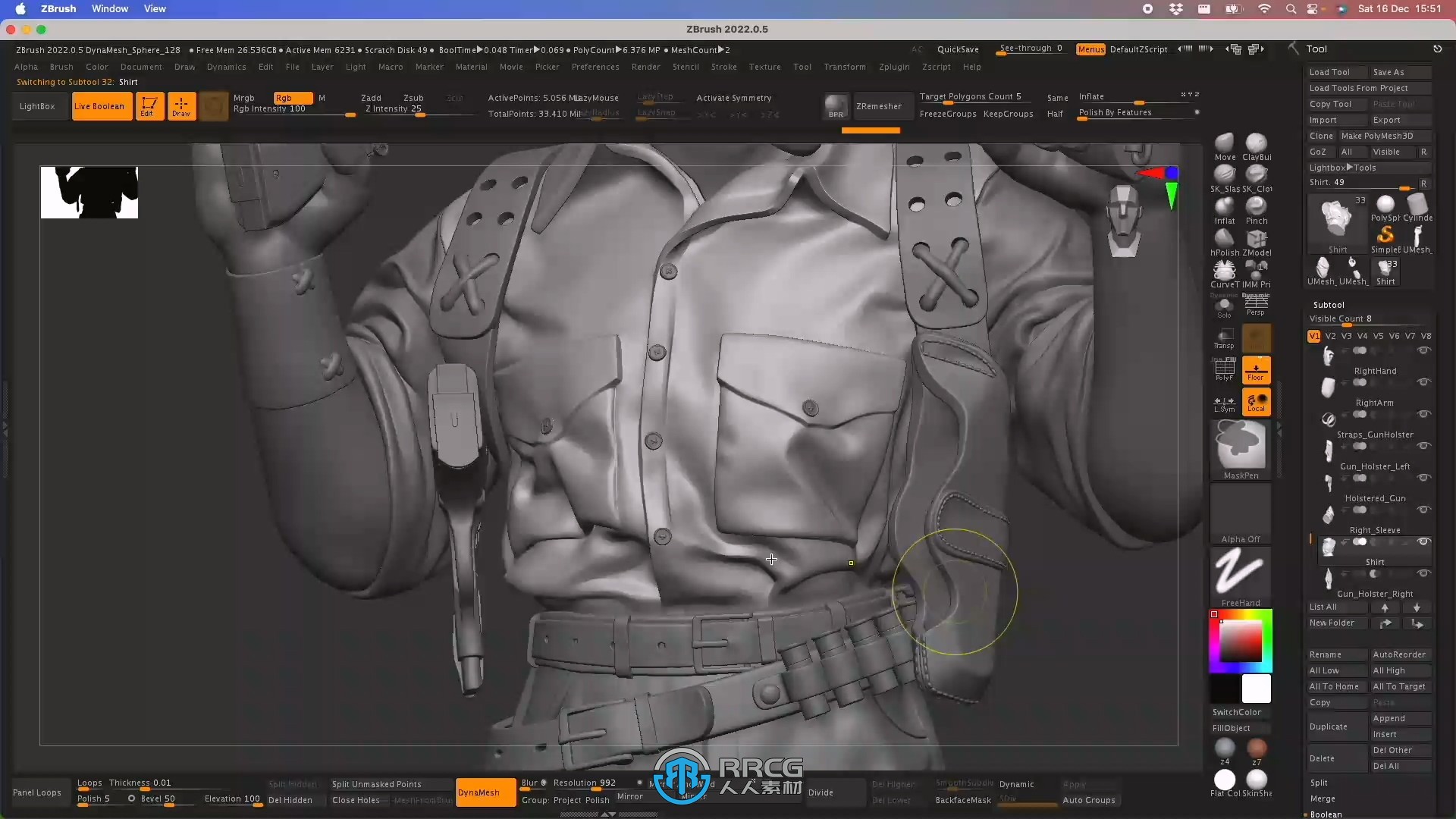Click the Split Unmasked Points button
1456x819 pixels.
(378, 783)
